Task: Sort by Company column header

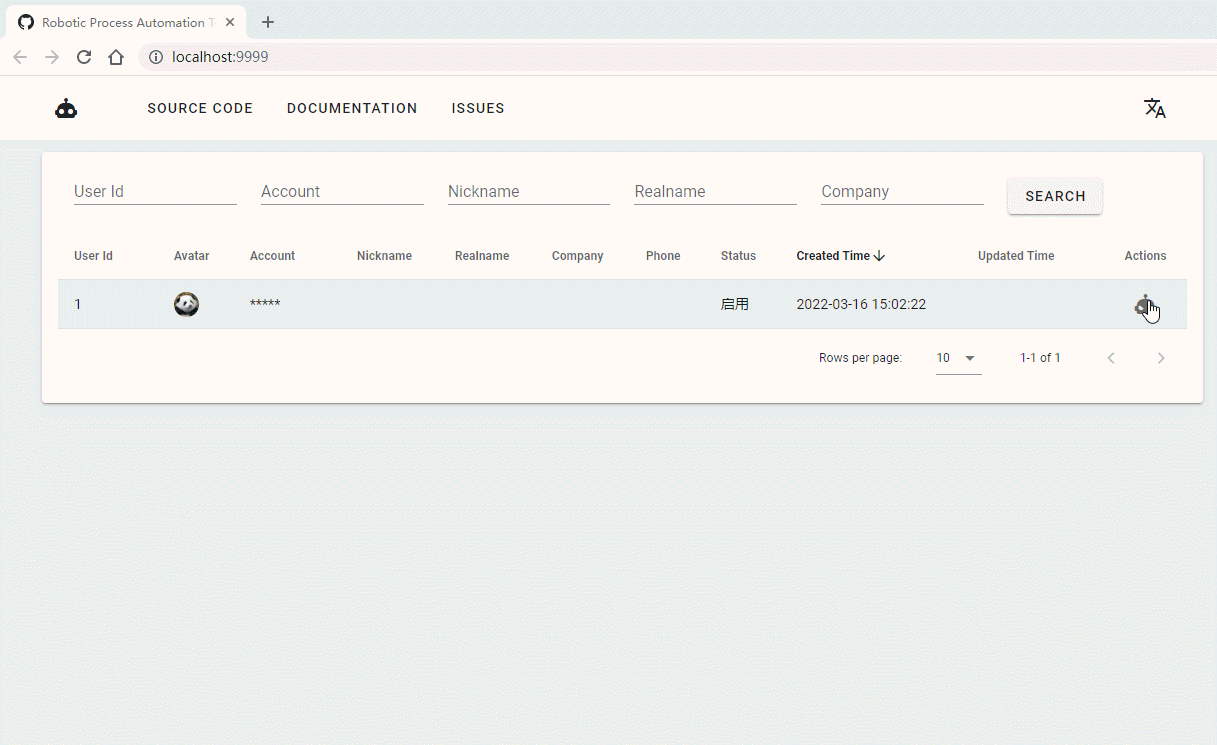Action: (577, 256)
